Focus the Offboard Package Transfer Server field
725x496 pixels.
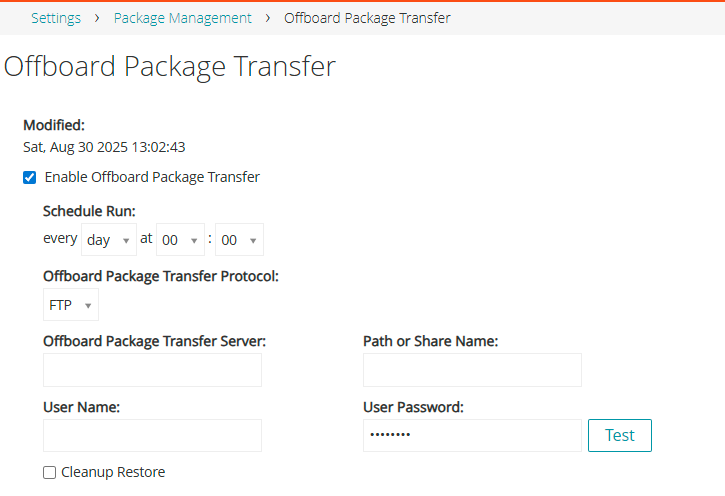152,370
